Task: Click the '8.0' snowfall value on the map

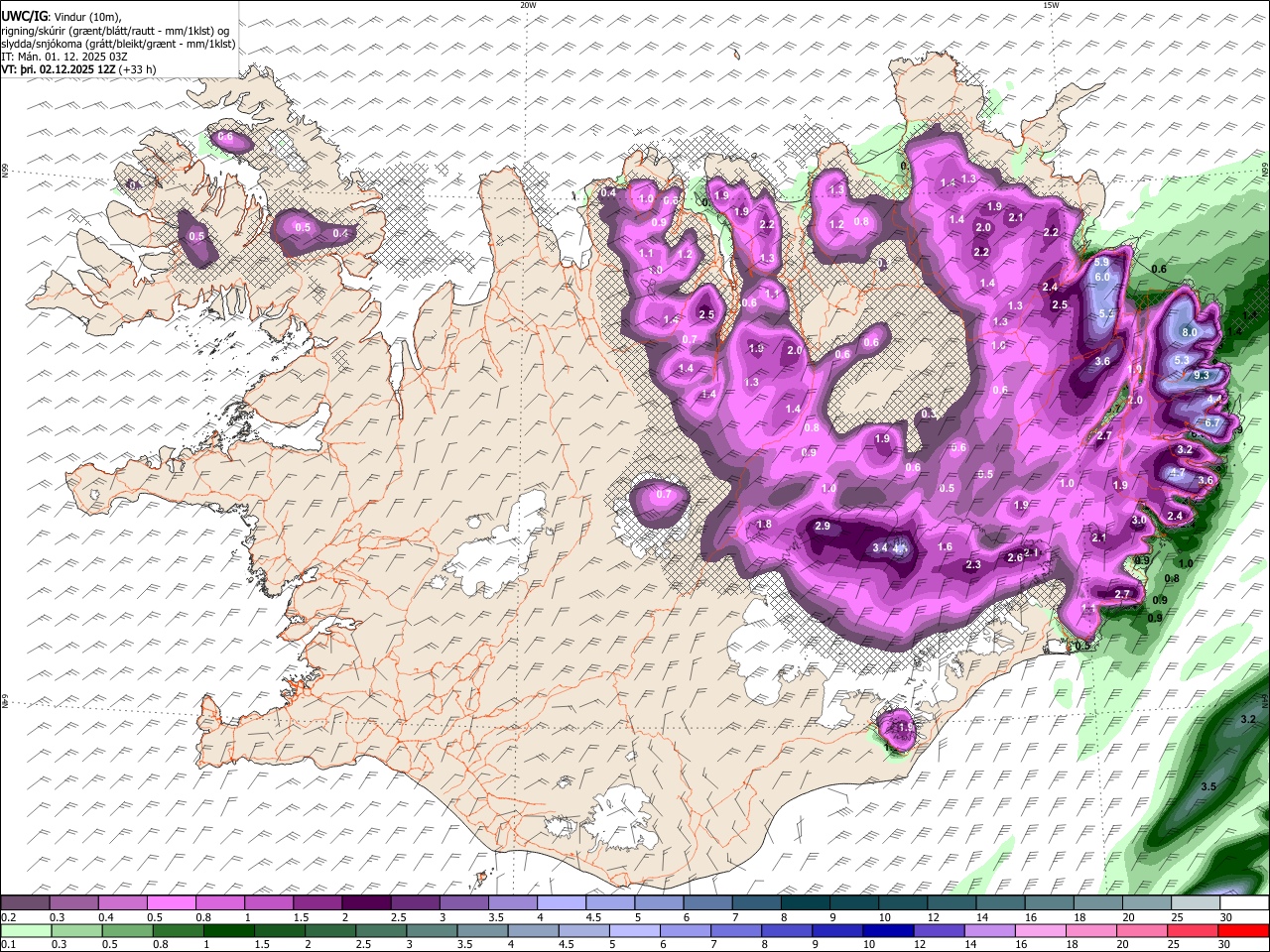Action: (1190, 332)
